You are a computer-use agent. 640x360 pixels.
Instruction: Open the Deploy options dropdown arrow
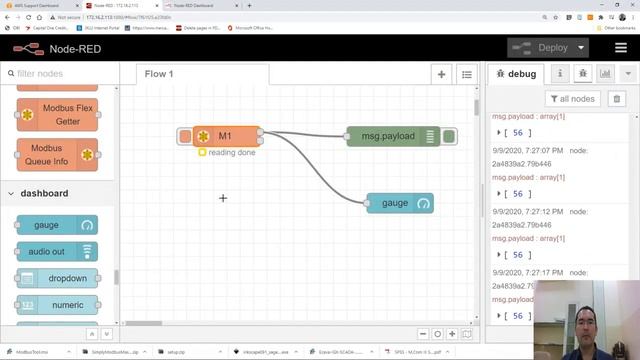point(581,48)
